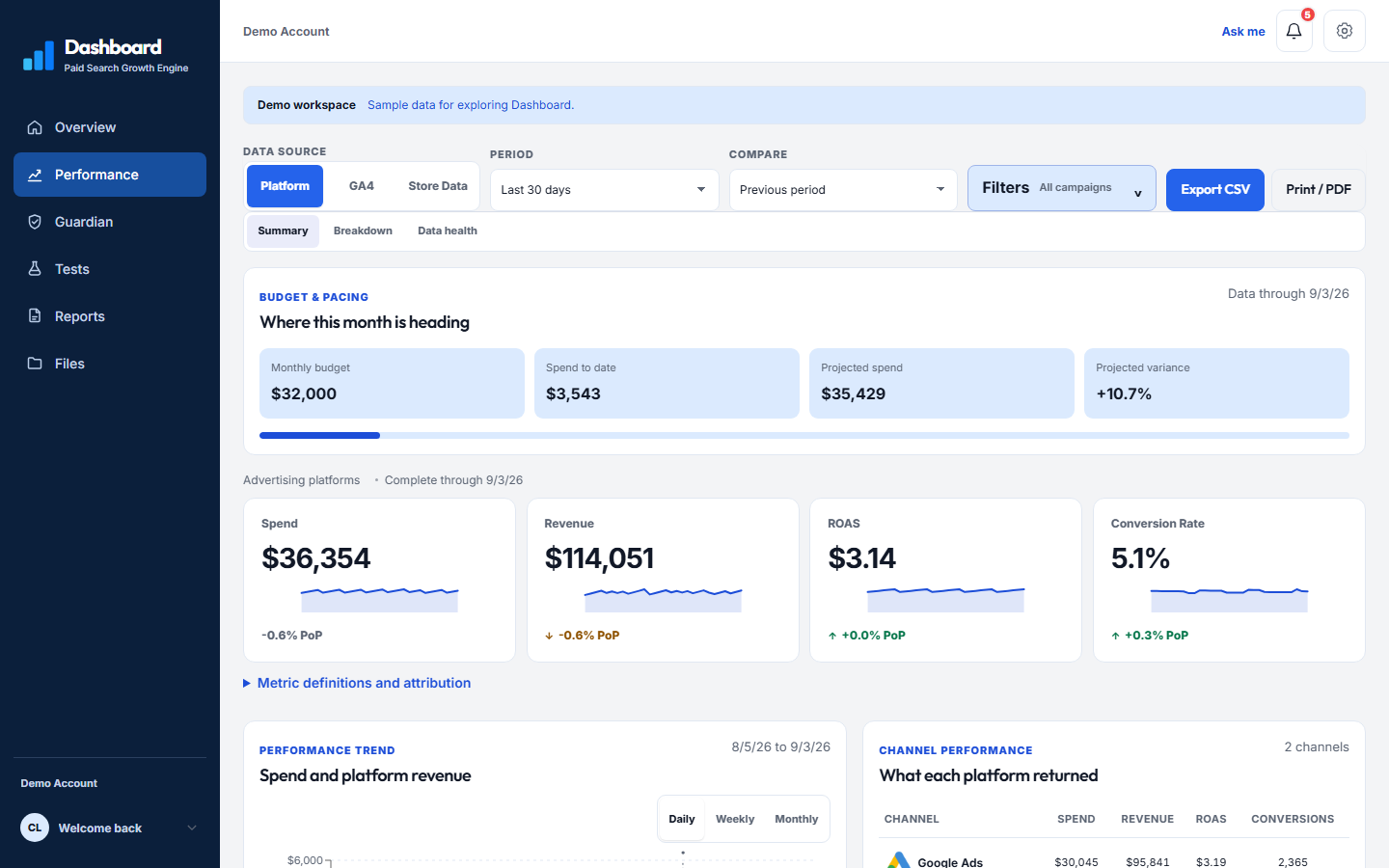
Task: Open Reports section in sidebar
Action: point(110,316)
